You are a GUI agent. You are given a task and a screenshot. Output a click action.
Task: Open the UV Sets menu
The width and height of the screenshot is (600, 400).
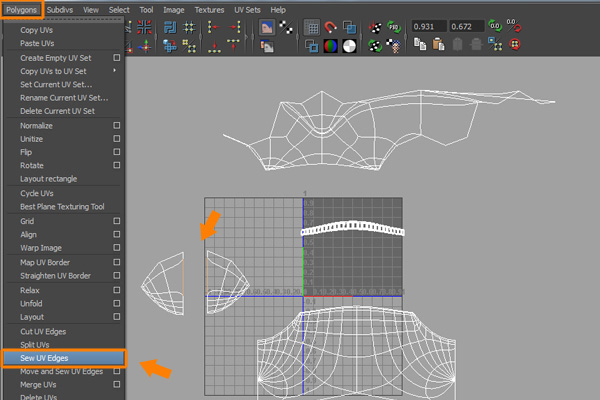pos(248,9)
